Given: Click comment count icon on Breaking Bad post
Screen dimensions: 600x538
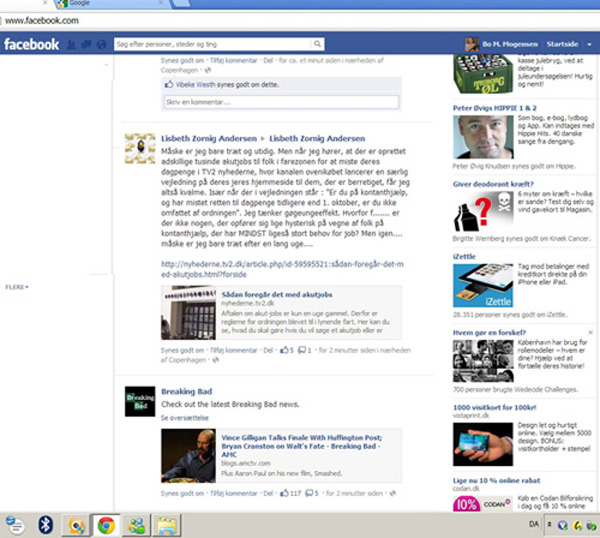Looking at the screenshot, I should click(311, 493).
